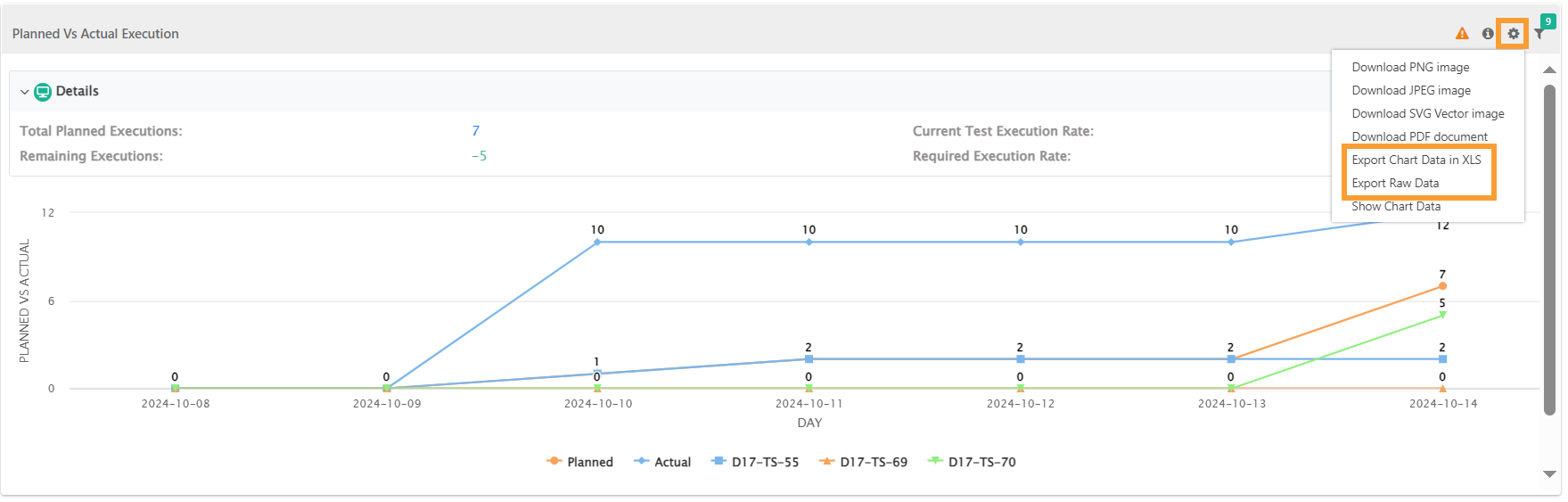
Task: Click the filter count badge showing 9
Action: click(x=1548, y=21)
